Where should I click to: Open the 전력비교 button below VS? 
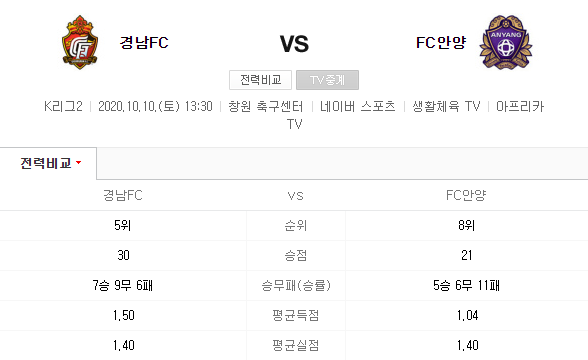click(x=260, y=80)
